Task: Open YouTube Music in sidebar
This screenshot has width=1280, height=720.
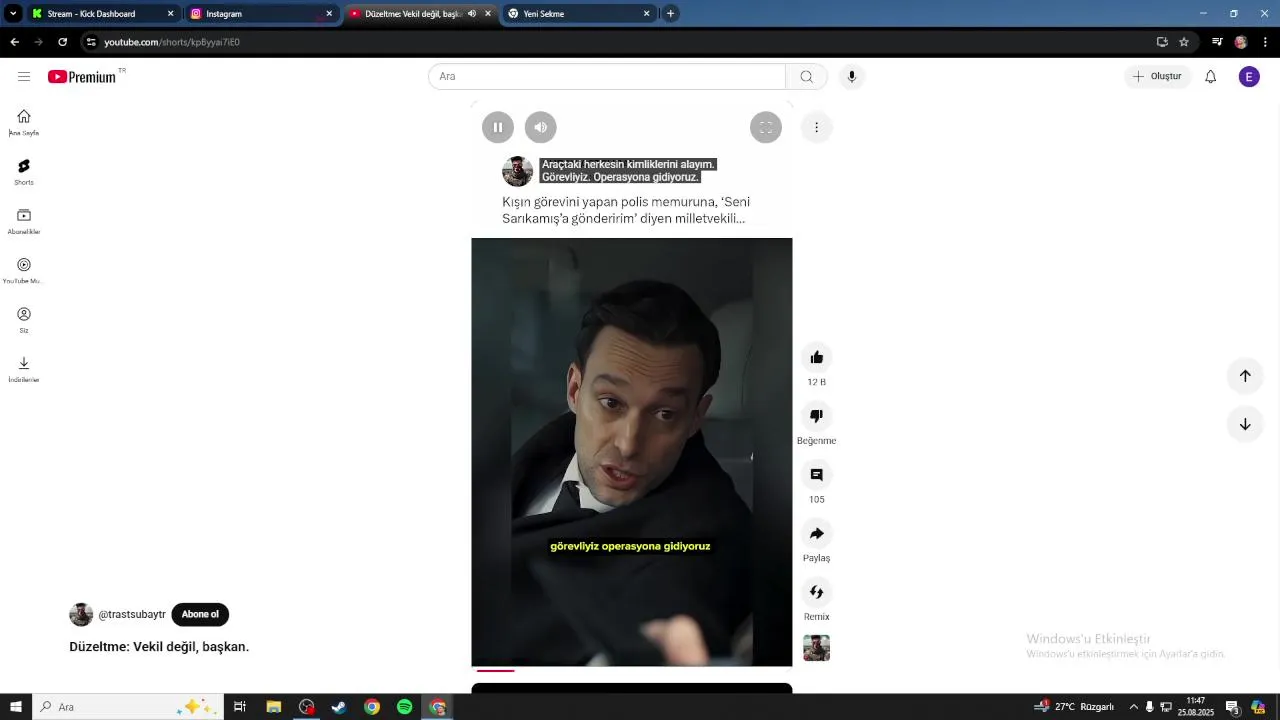Action: 24,271
